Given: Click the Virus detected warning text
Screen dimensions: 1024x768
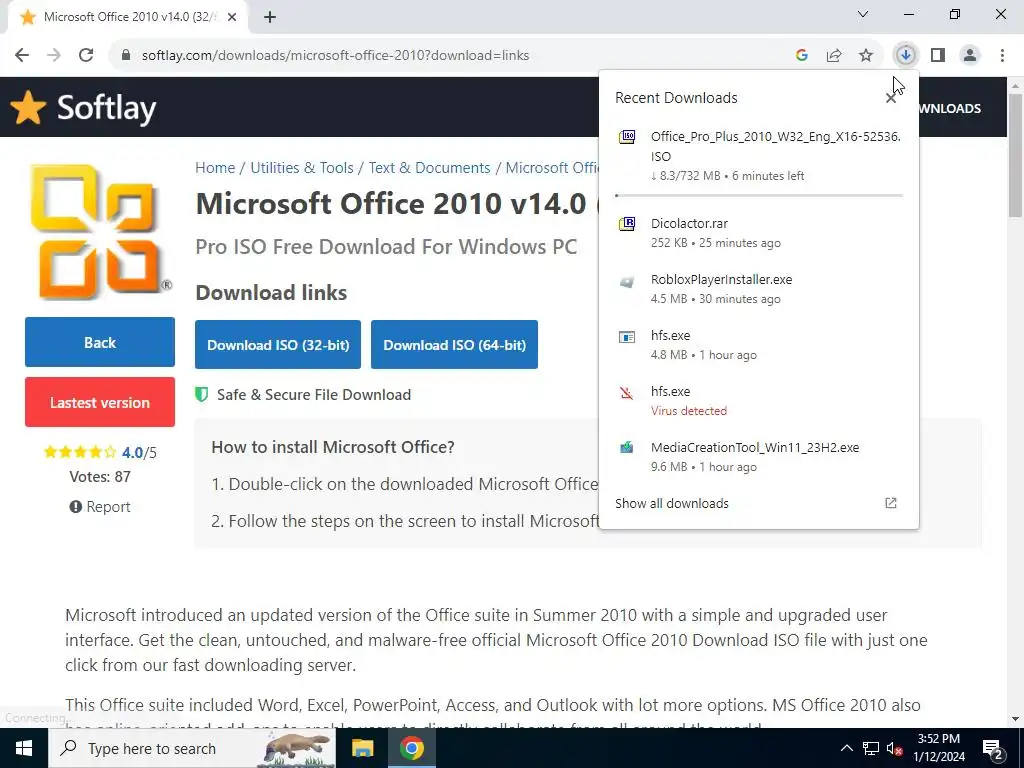Looking at the screenshot, I should tap(688, 411).
